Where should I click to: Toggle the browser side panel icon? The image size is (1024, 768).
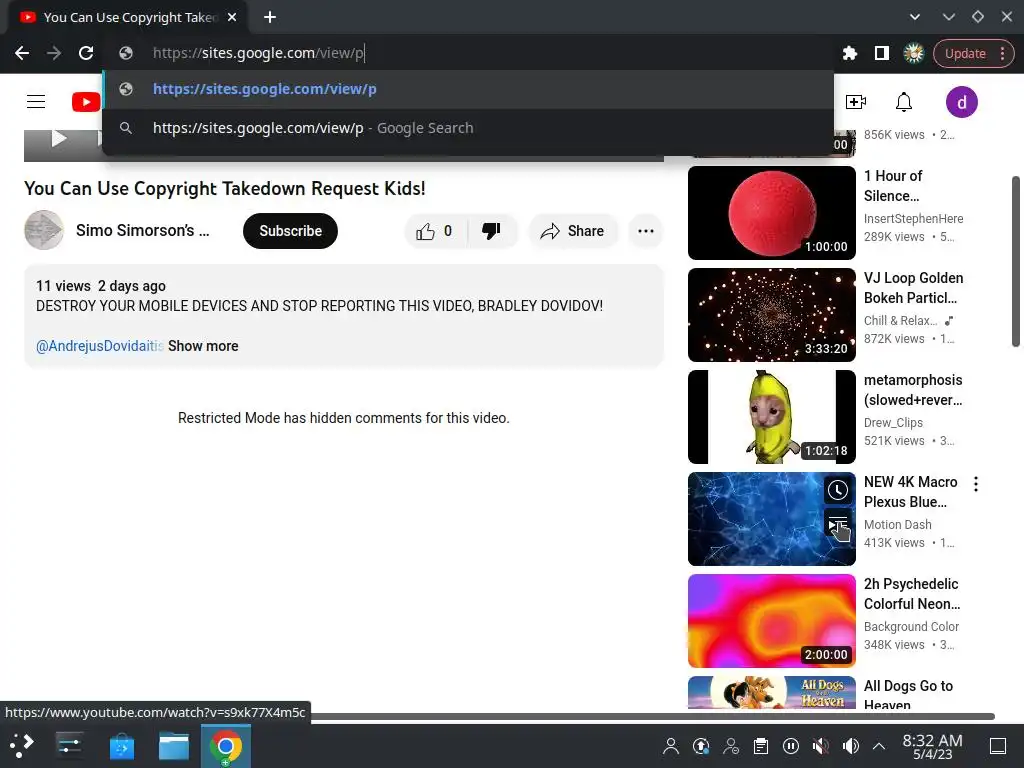click(x=882, y=53)
